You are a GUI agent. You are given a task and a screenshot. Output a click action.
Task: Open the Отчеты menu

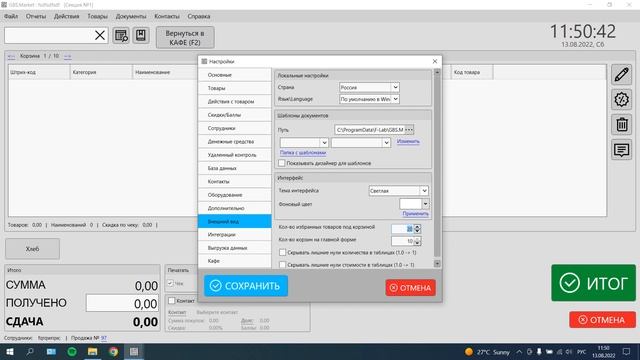[36, 16]
